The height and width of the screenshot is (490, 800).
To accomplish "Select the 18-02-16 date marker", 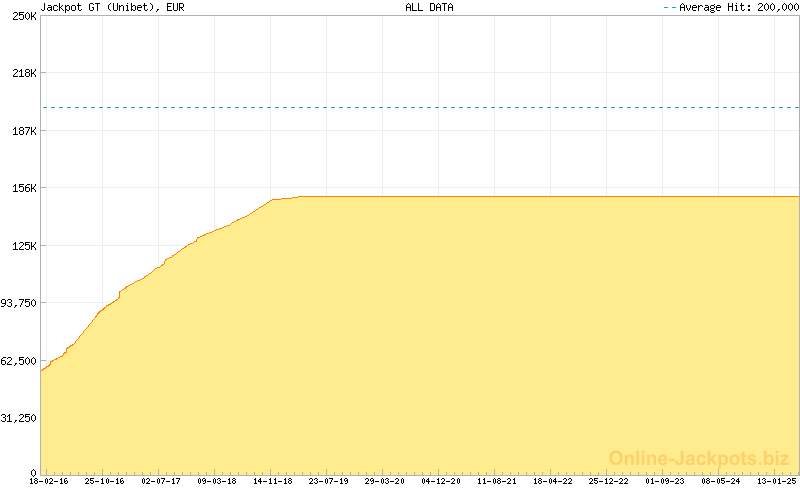I will [x=48, y=482].
